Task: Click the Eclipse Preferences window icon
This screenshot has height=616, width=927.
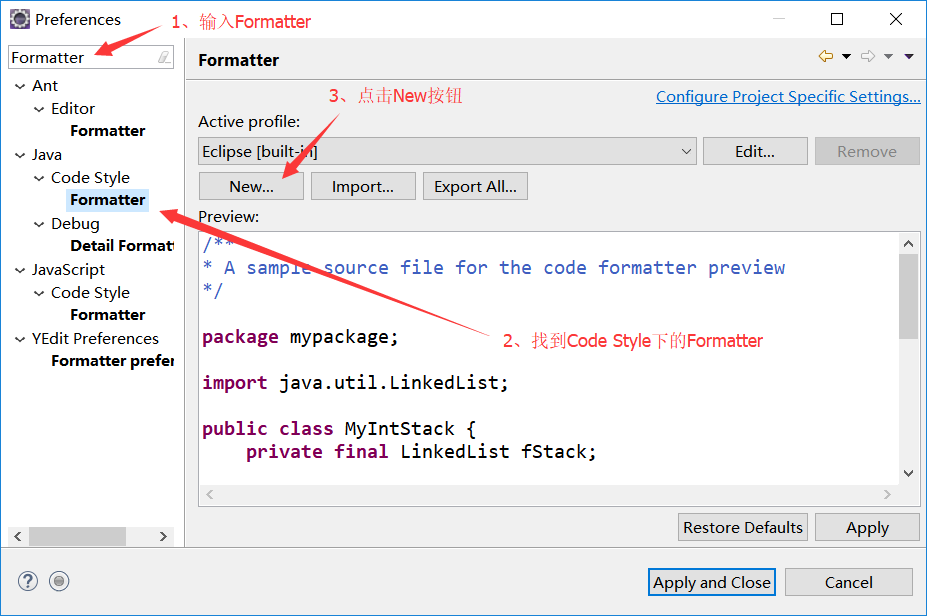Action: pos(20,19)
